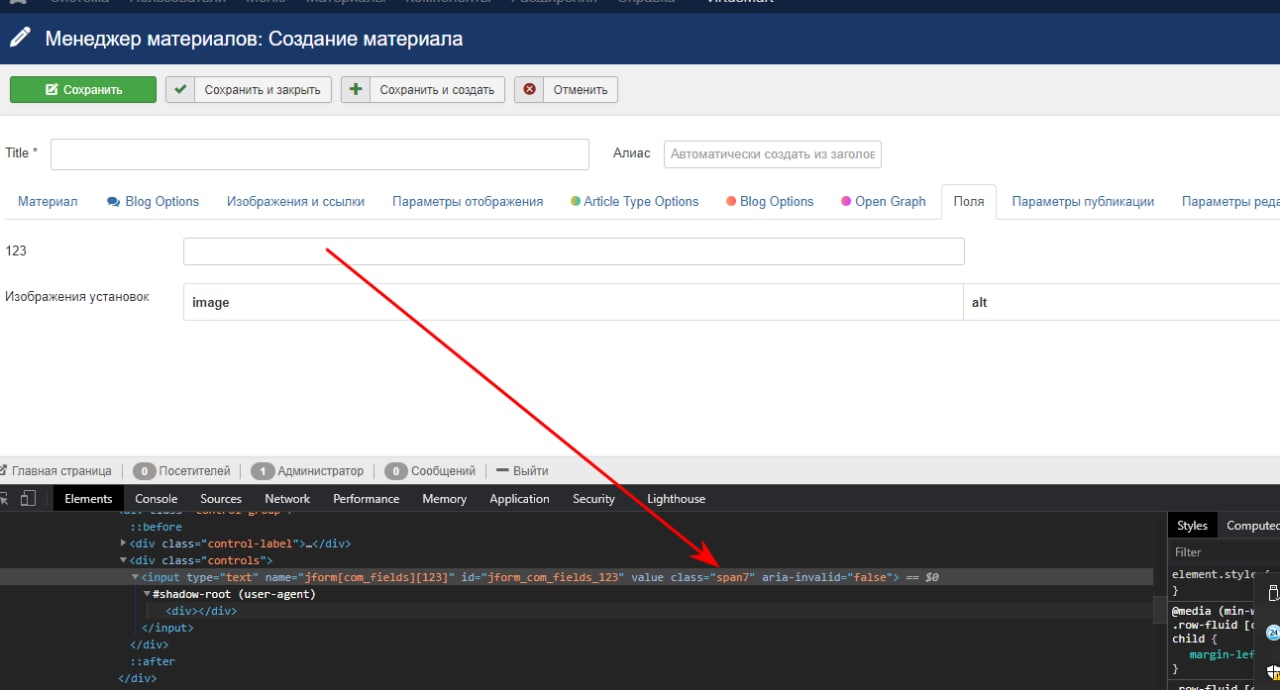Switch to the DevTools Console tab
Image resolution: width=1280 pixels, height=690 pixels.
[x=156, y=499]
